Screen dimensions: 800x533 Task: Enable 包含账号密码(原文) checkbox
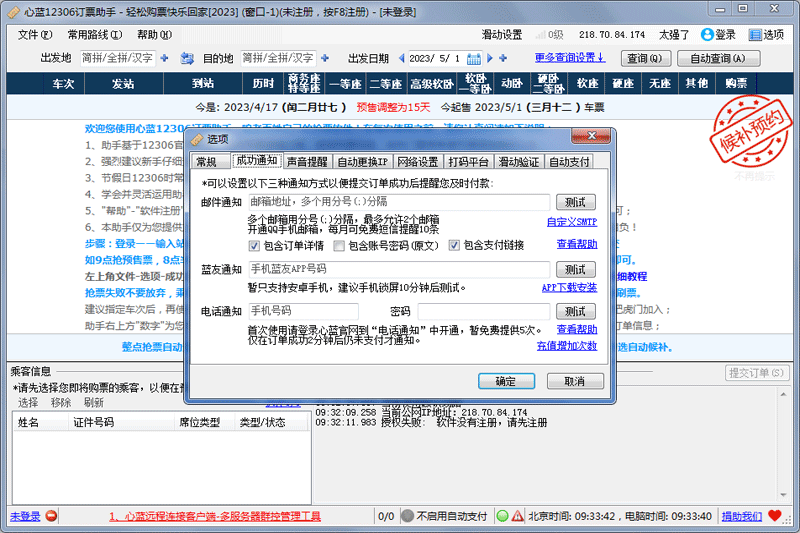pos(339,245)
